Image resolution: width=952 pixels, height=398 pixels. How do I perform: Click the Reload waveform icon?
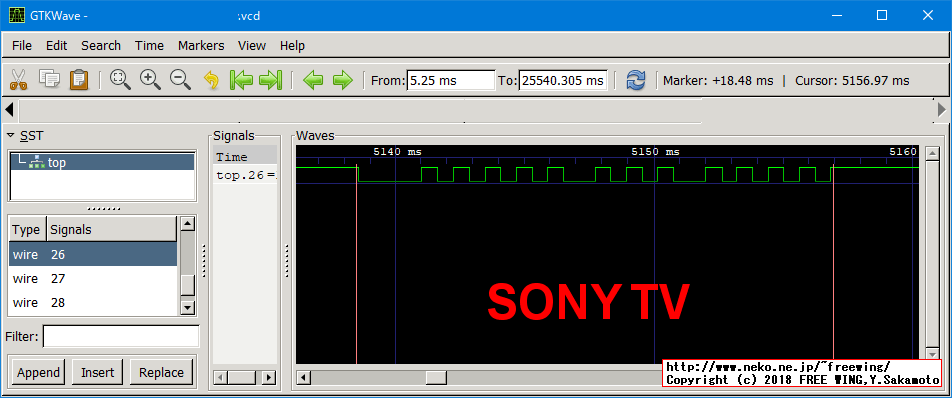[636, 80]
